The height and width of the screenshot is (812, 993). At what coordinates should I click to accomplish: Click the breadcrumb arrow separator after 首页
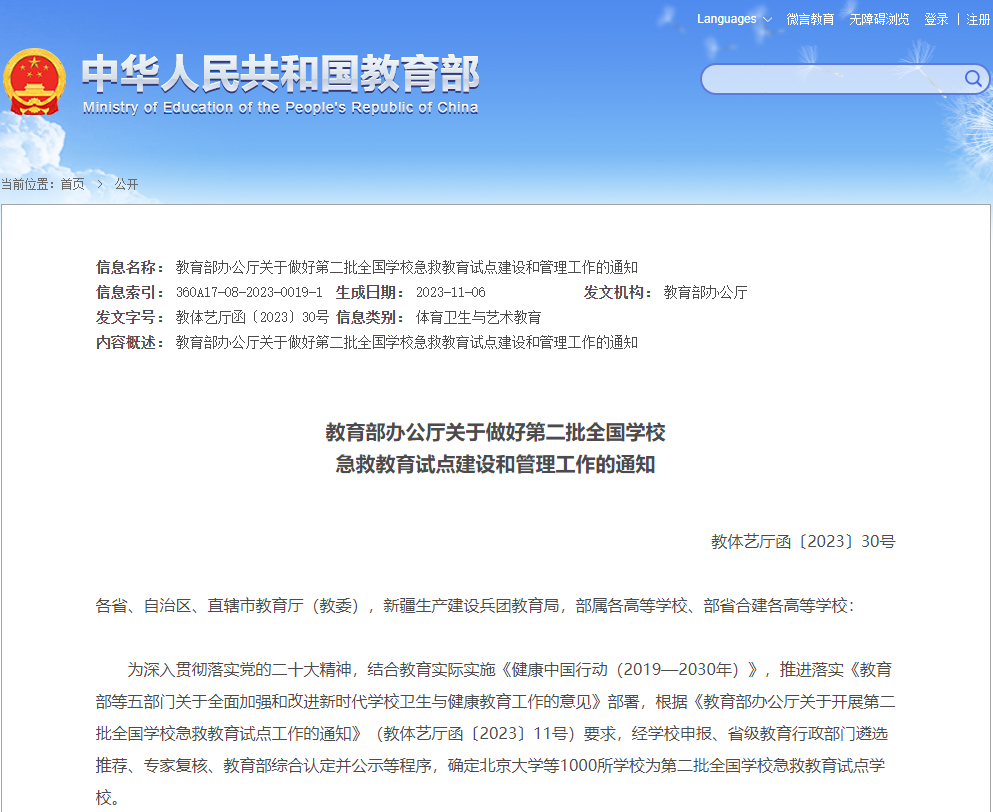(100, 184)
